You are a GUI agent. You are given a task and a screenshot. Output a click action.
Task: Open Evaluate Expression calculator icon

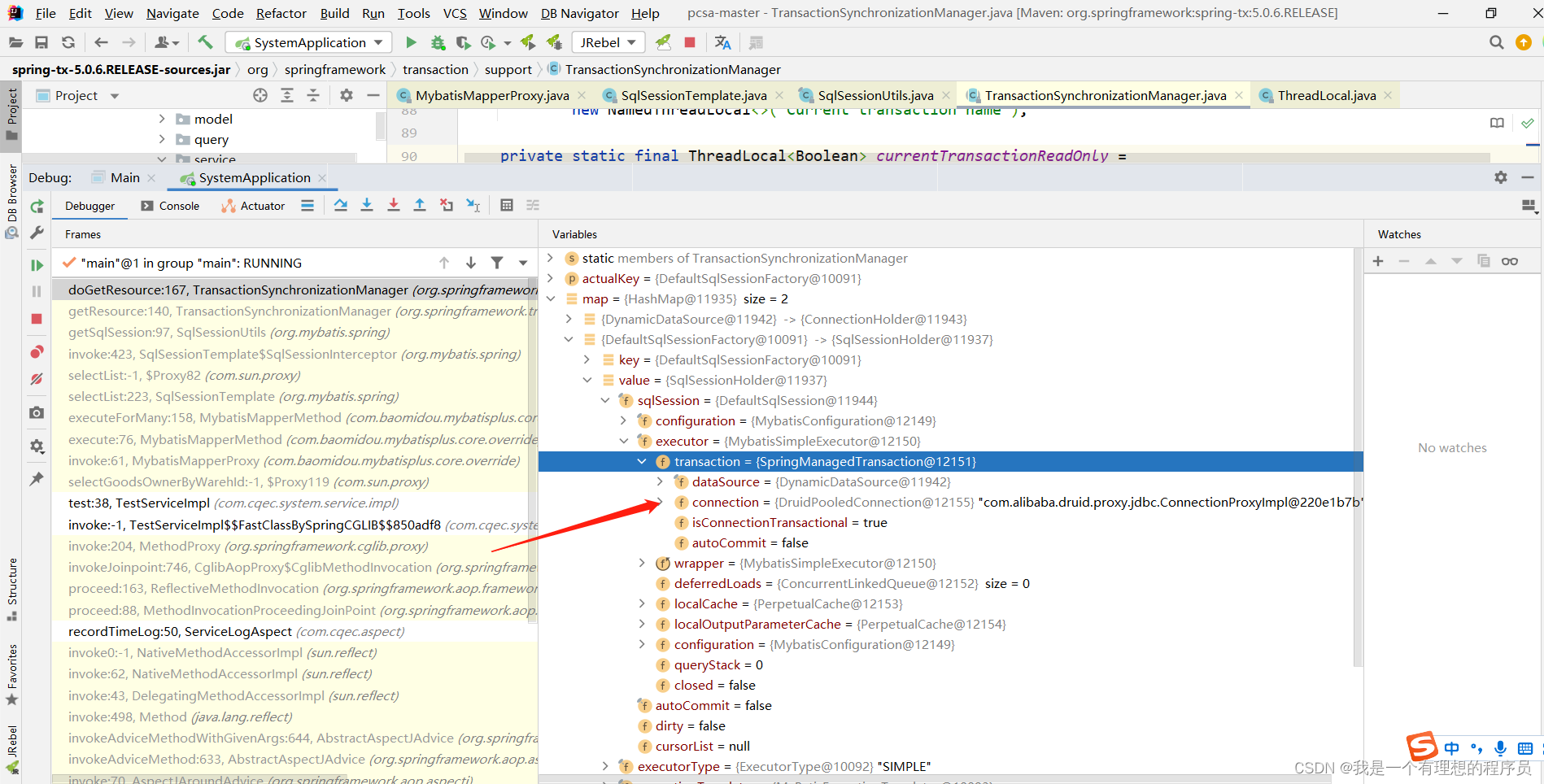[x=507, y=205]
